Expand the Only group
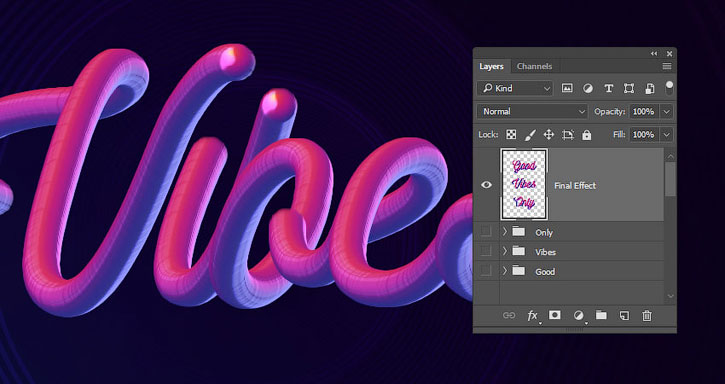Viewport: 725px width, 384px height. coord(505,232)
